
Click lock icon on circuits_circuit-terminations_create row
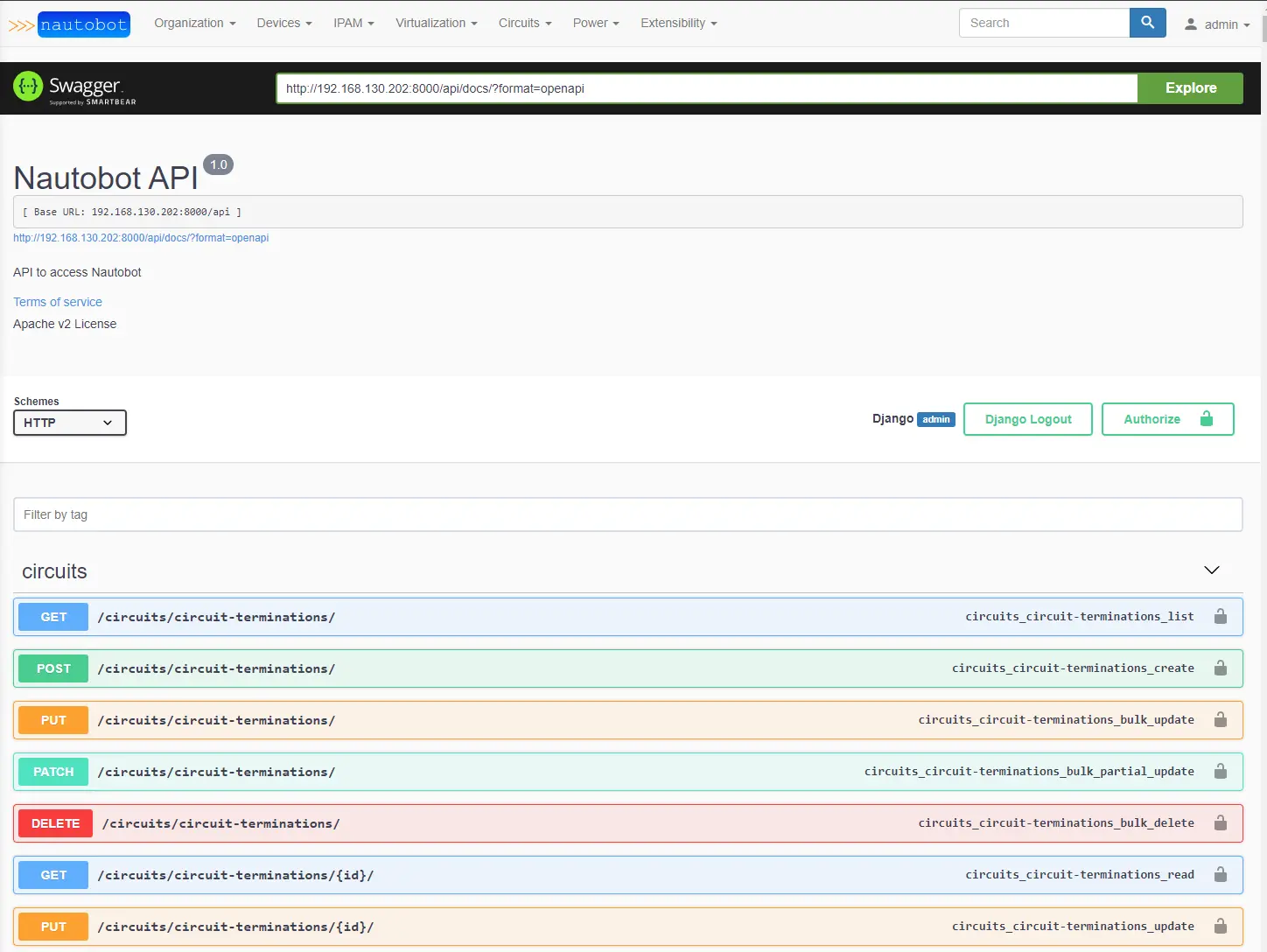(x=1220, y=668)
